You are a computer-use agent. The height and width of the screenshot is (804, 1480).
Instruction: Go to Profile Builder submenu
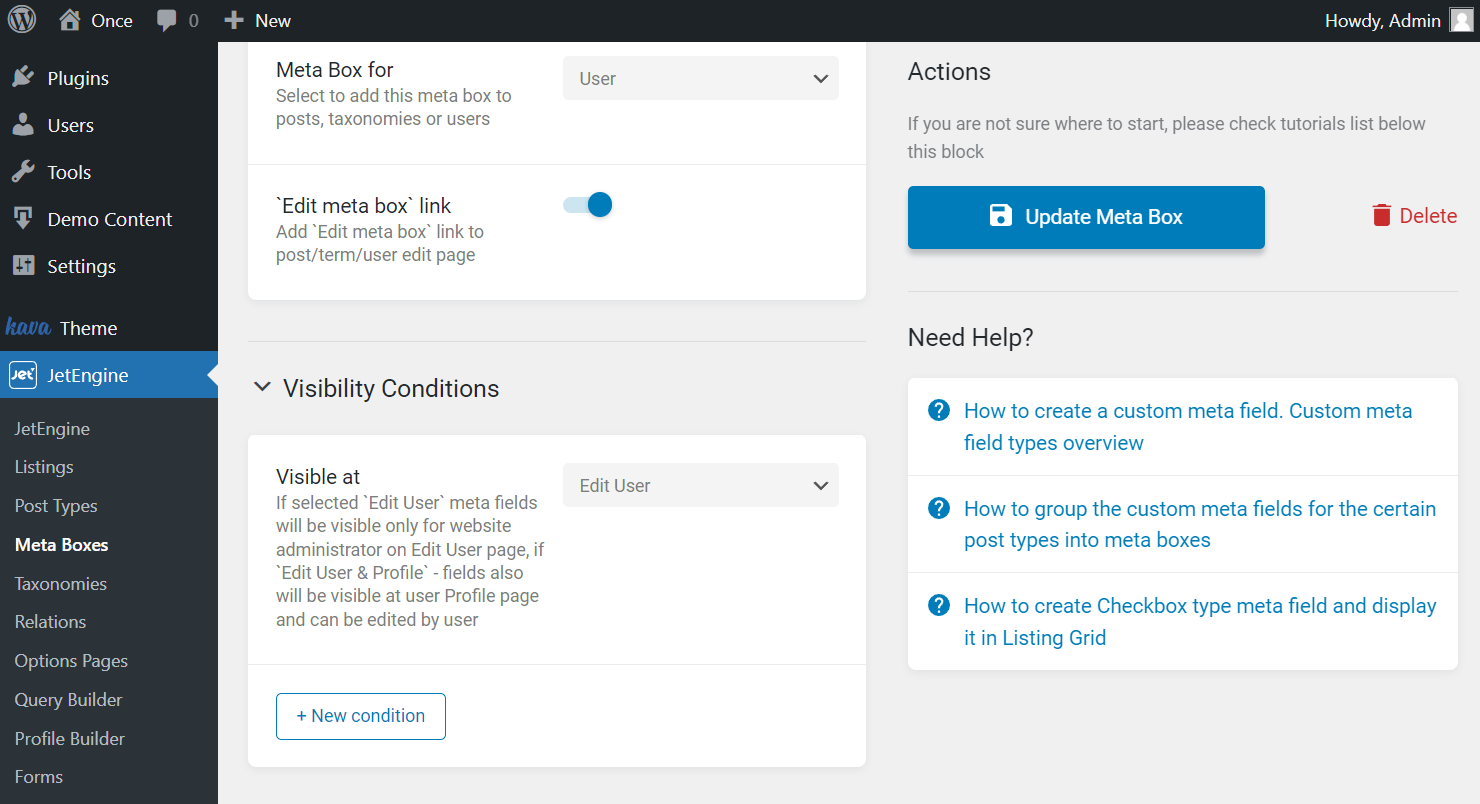click(70, 738)
